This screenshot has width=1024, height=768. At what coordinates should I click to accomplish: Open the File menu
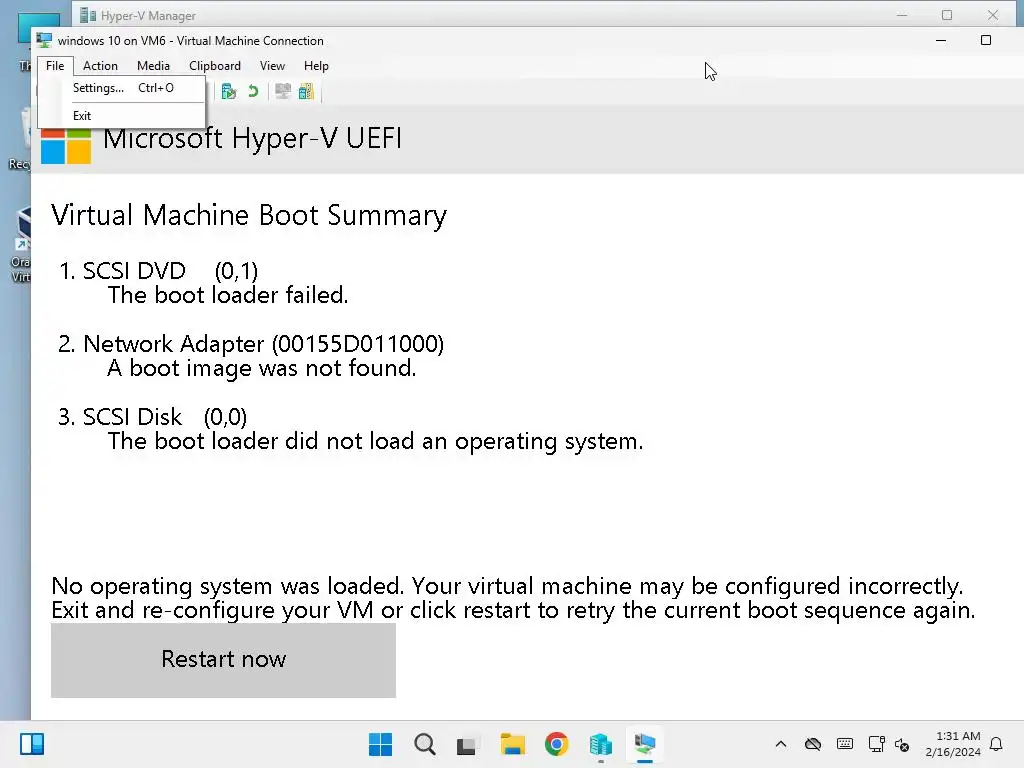point(55,66)
